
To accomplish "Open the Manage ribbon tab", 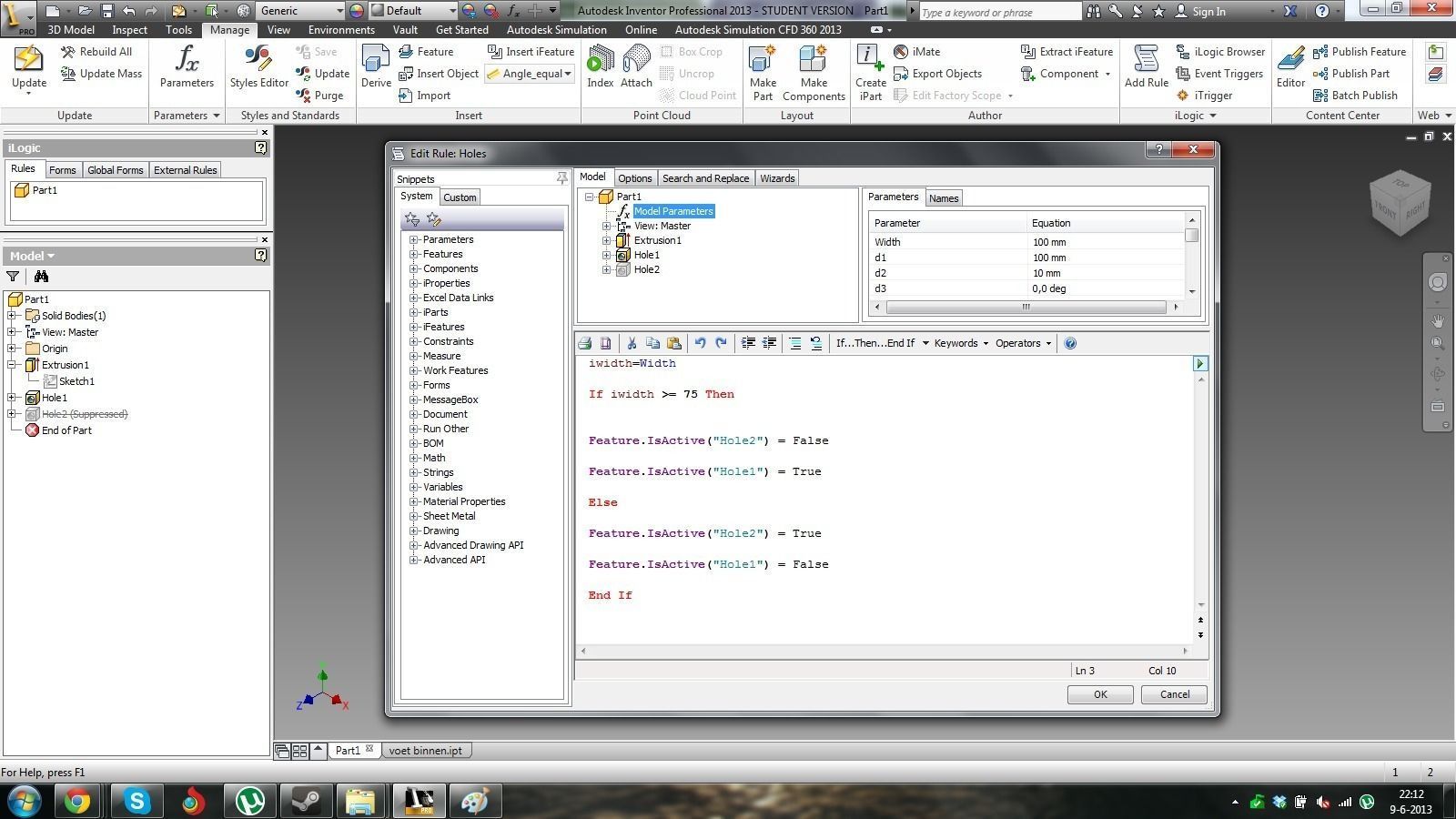I will pyautogui.click(x=228, y=30).
